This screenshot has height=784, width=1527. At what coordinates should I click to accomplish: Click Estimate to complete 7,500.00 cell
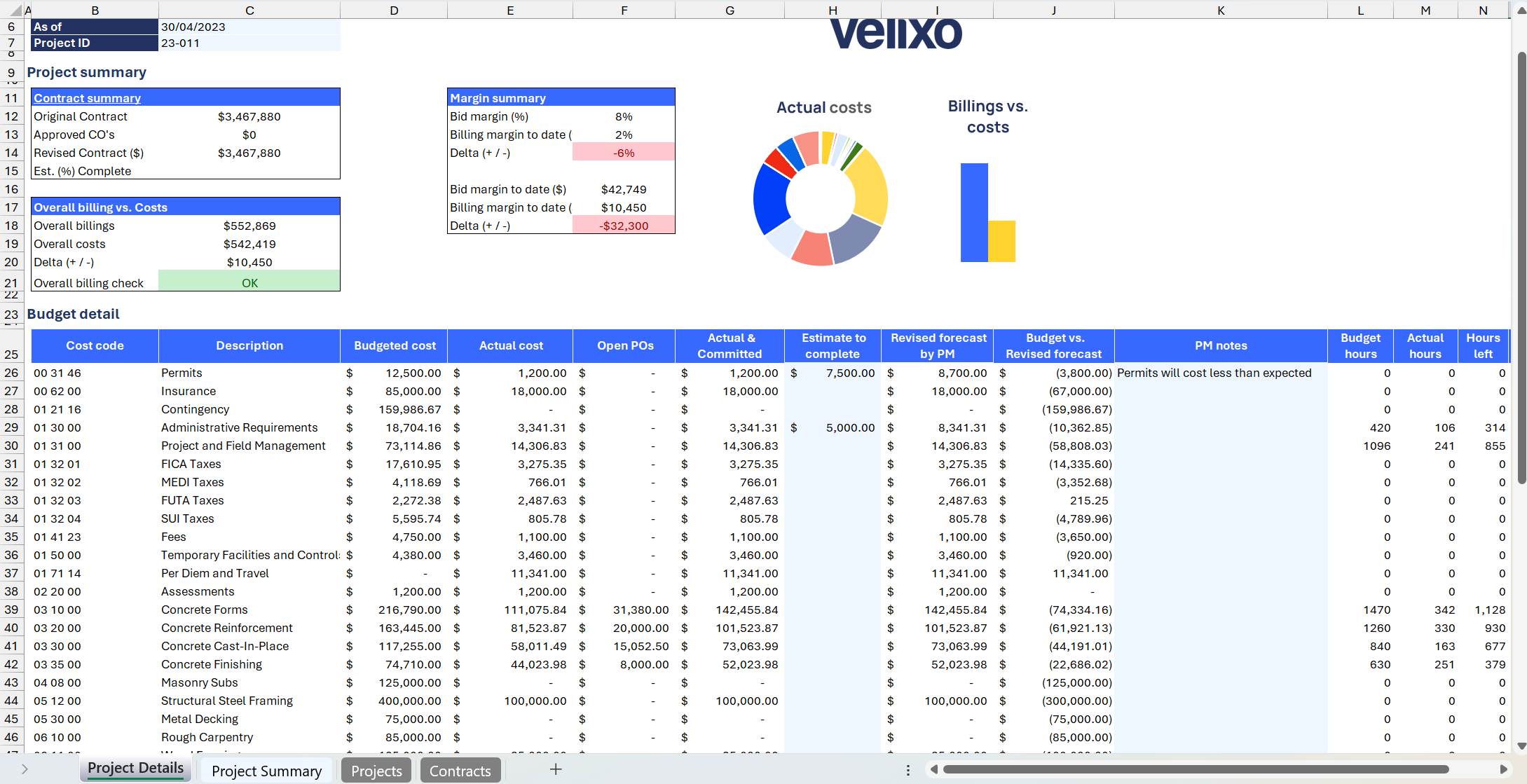pos(833,373)
